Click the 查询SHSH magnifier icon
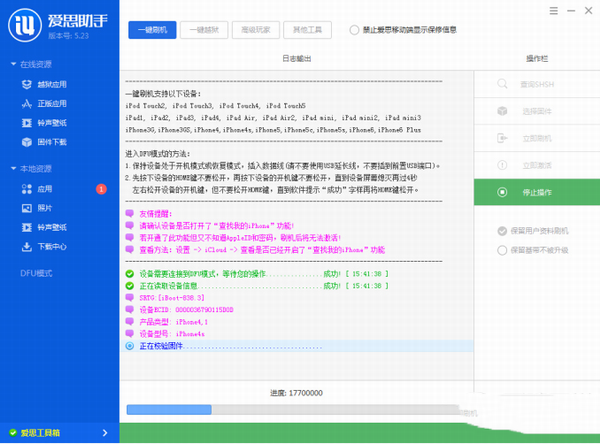Image resolution: width=600 pixels, height=444 pixels. [x=502, y=84]
